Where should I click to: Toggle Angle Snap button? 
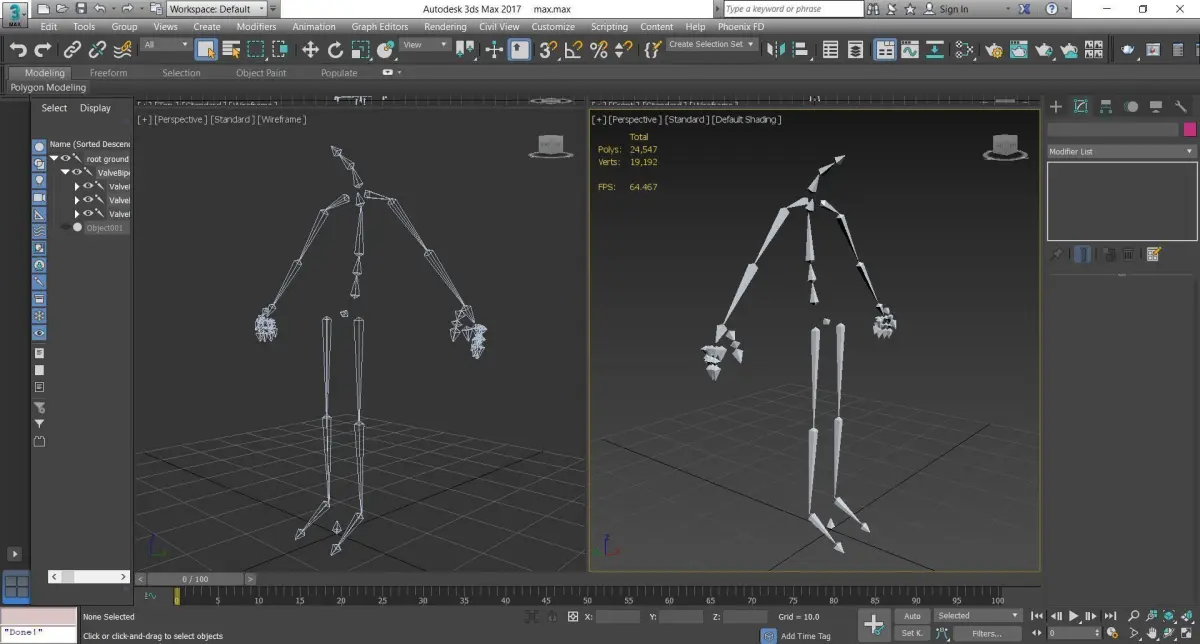pyautogui.click(x=574, y=49)
